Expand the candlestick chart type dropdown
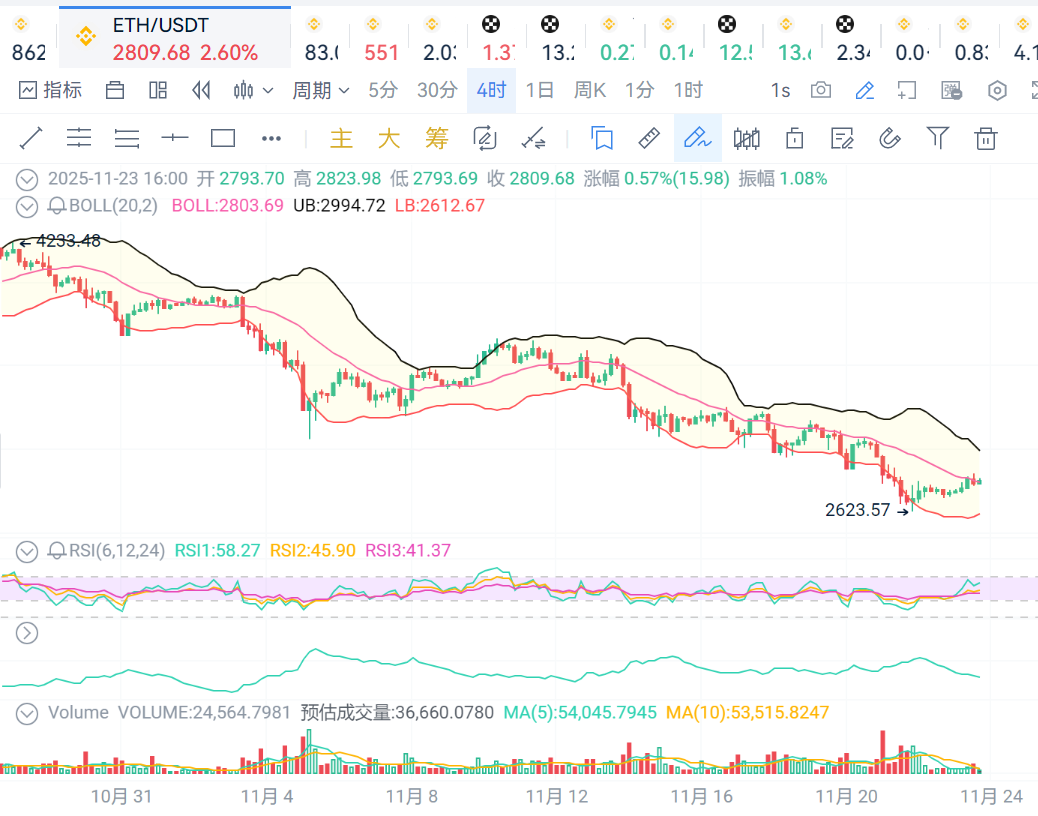The height and width of the screenshot is (816, 1038). click(x=253, y=91)
